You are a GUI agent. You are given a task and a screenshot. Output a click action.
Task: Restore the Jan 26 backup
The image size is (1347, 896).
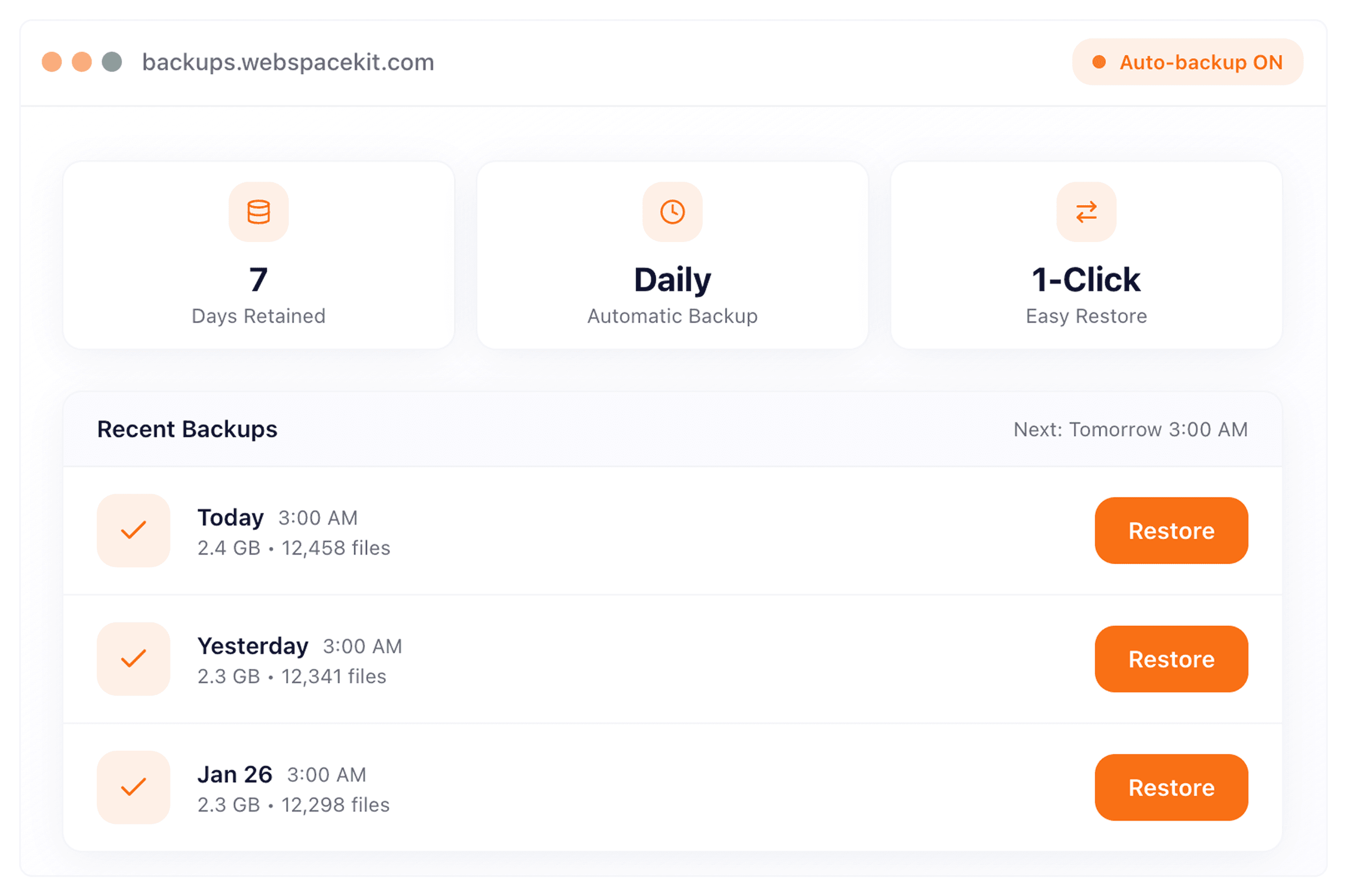point(1171,788)
